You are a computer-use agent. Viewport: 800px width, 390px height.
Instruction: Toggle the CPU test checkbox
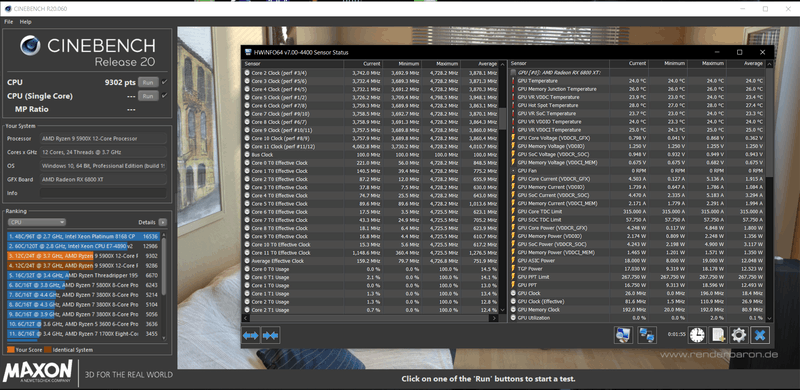coord(164,82)
